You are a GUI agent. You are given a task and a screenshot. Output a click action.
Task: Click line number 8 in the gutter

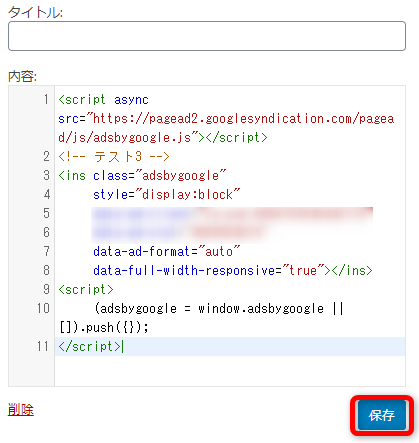(x=46, y=270)
